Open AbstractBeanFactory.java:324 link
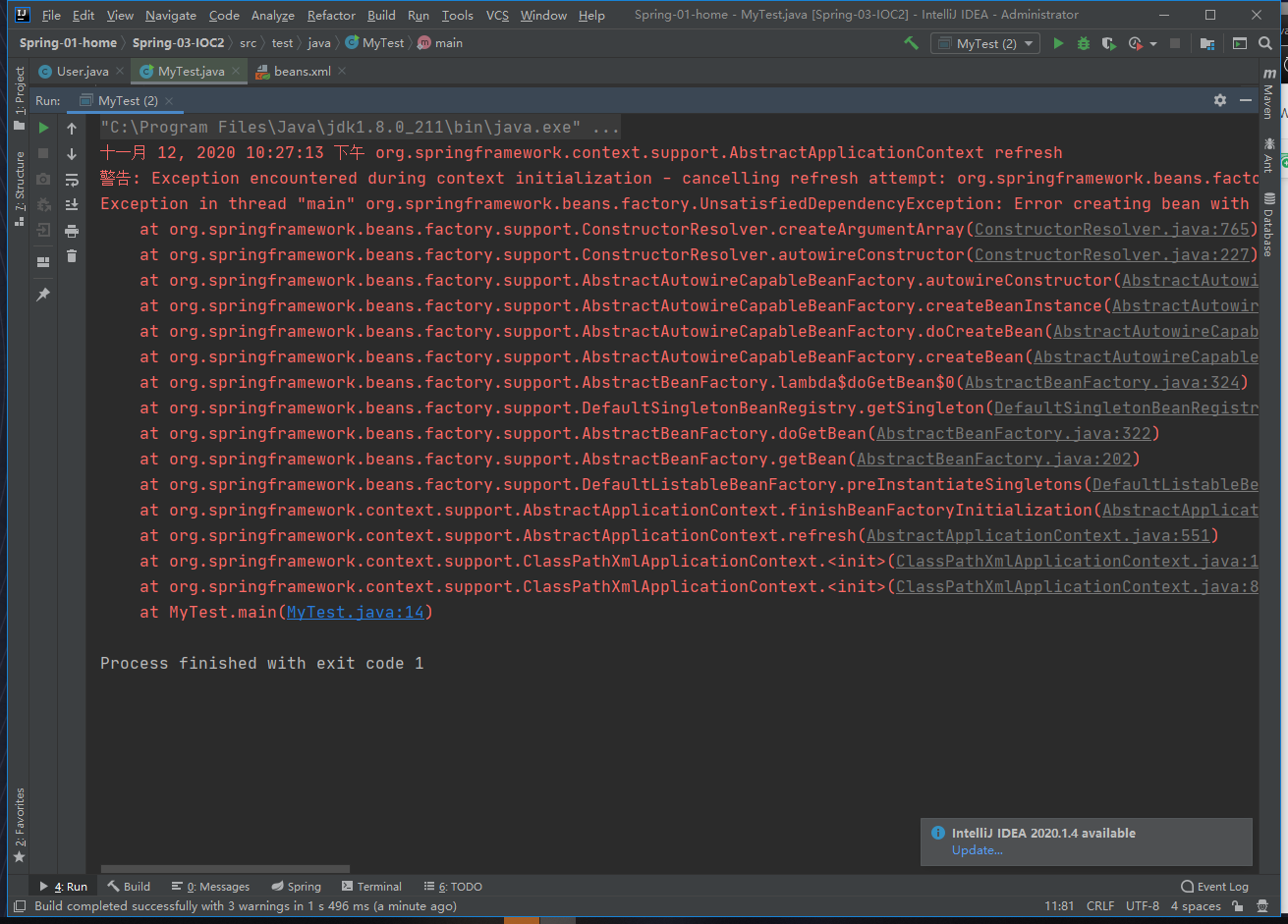Viewport: 1288px width, 924px height. 1101,383
